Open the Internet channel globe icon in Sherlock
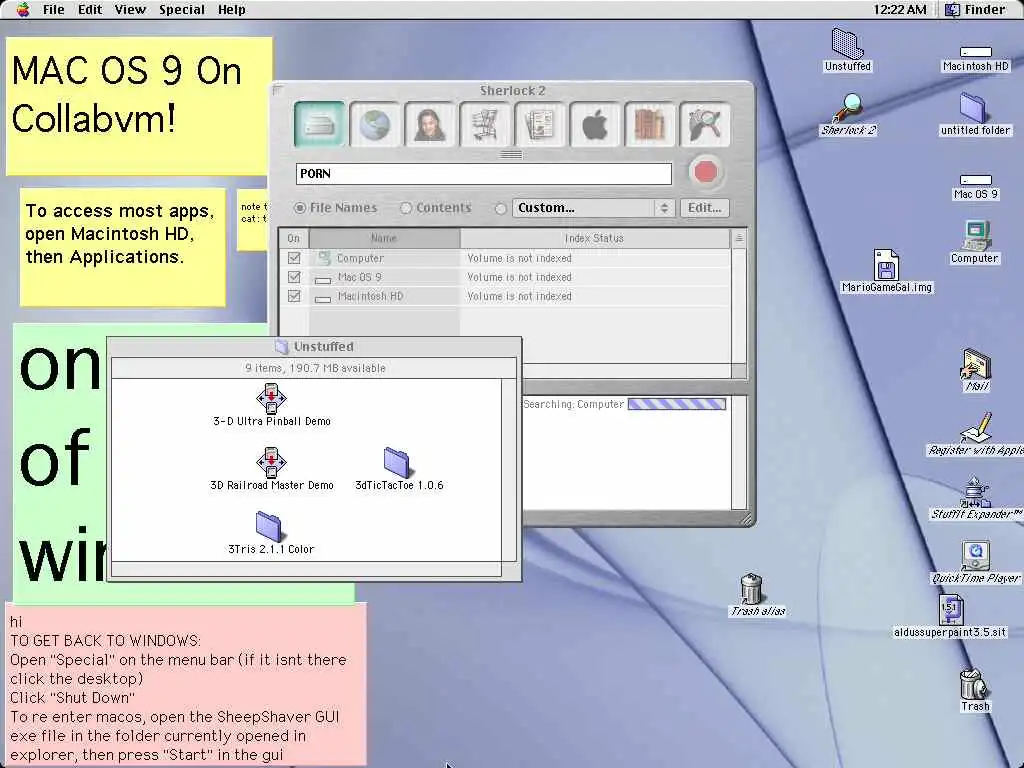The height and width of the screenshot is (768, 1024). 375,124
